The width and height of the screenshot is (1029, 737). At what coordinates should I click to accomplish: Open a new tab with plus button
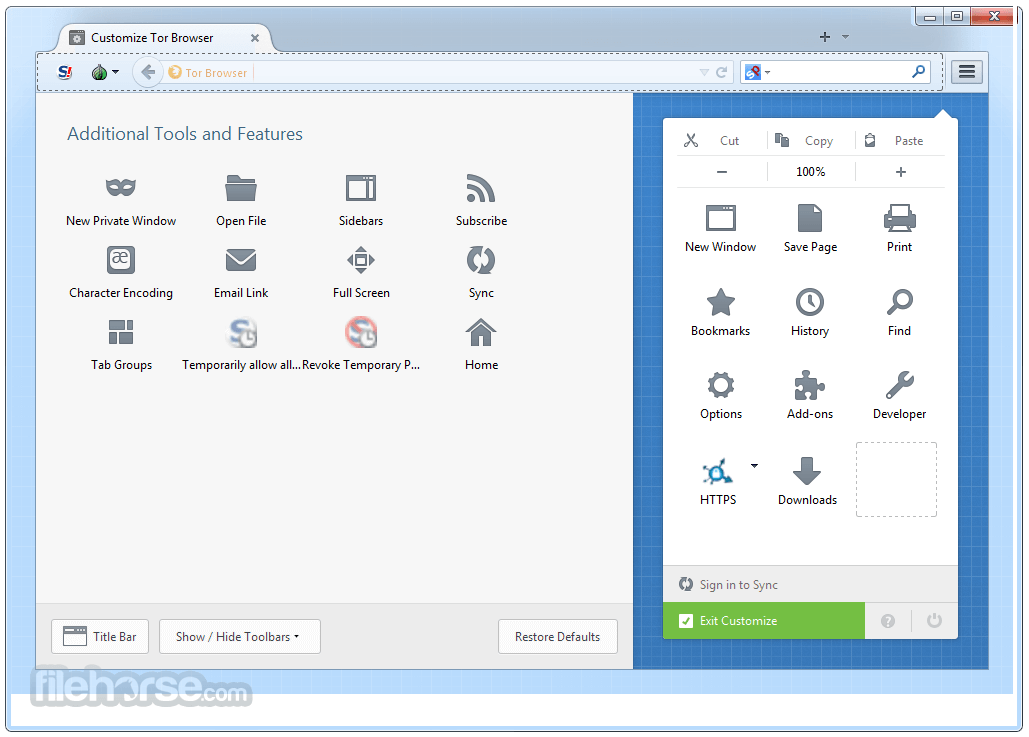(825, 37)
